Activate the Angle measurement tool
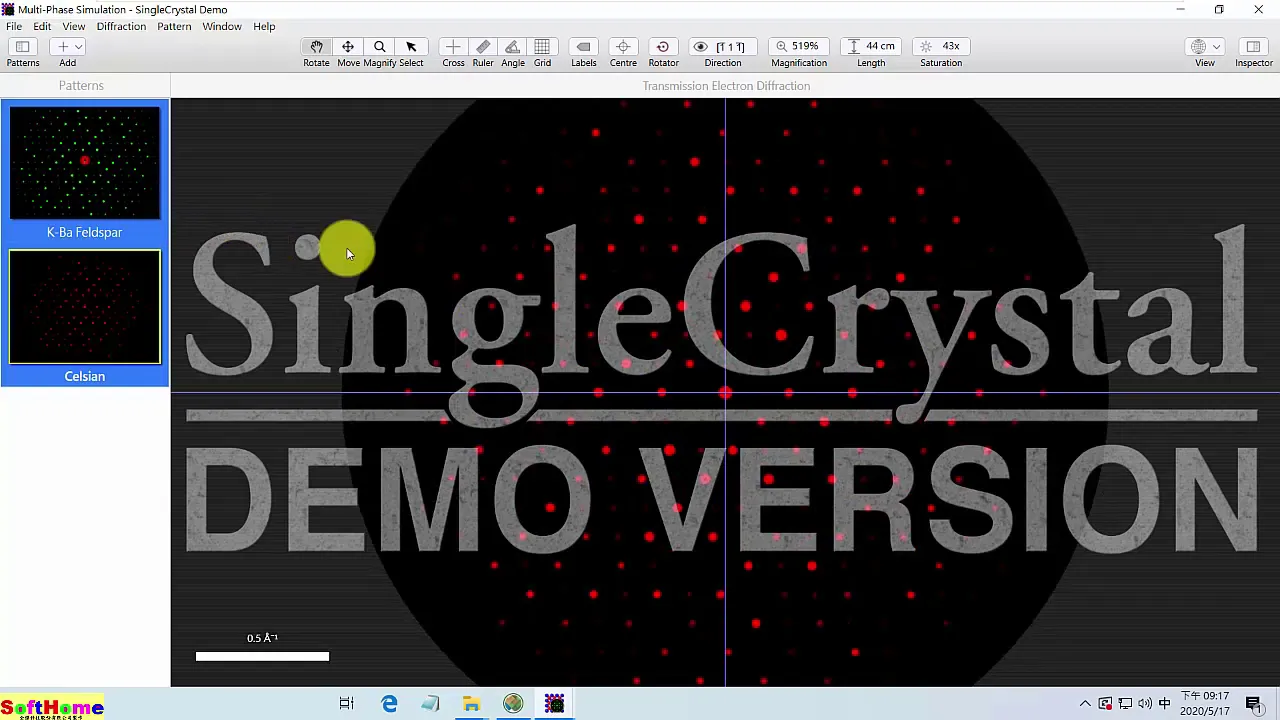The height and width of the screenshot is (720, 1280). point(513,46)
